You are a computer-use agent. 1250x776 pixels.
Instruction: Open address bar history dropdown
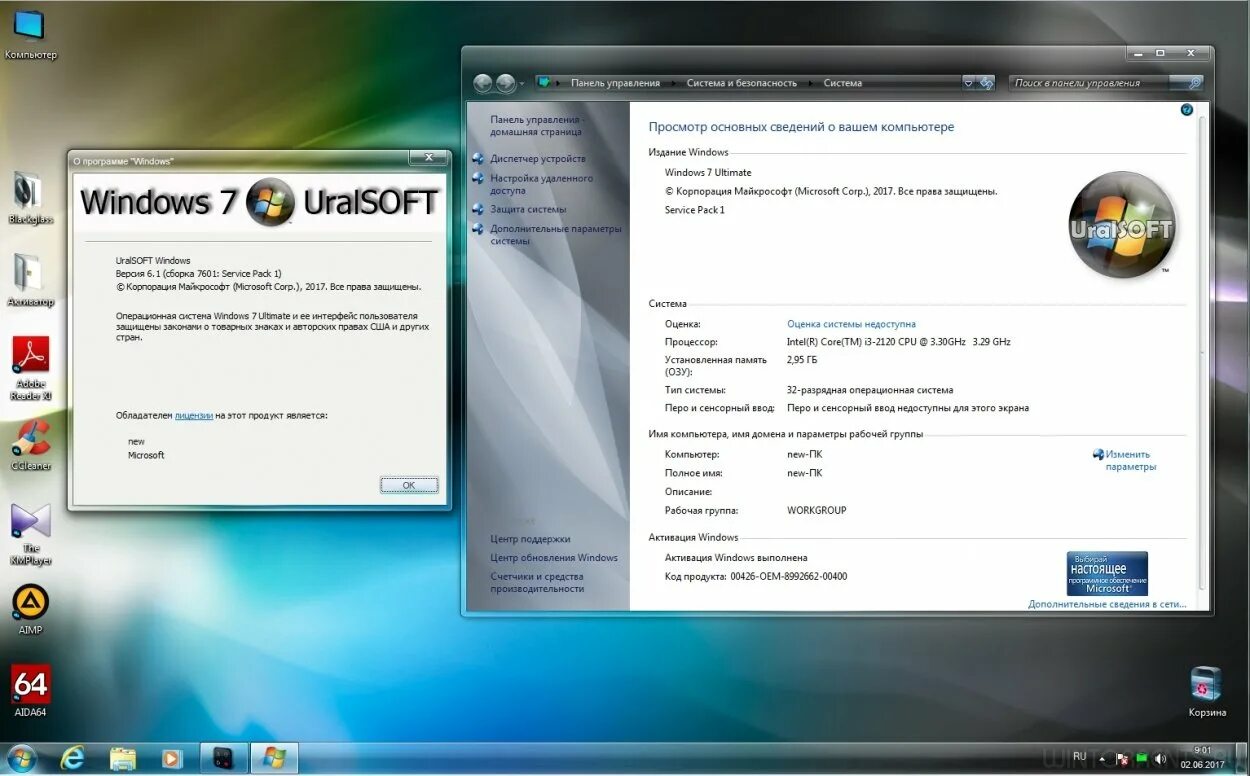coord(968,83)
